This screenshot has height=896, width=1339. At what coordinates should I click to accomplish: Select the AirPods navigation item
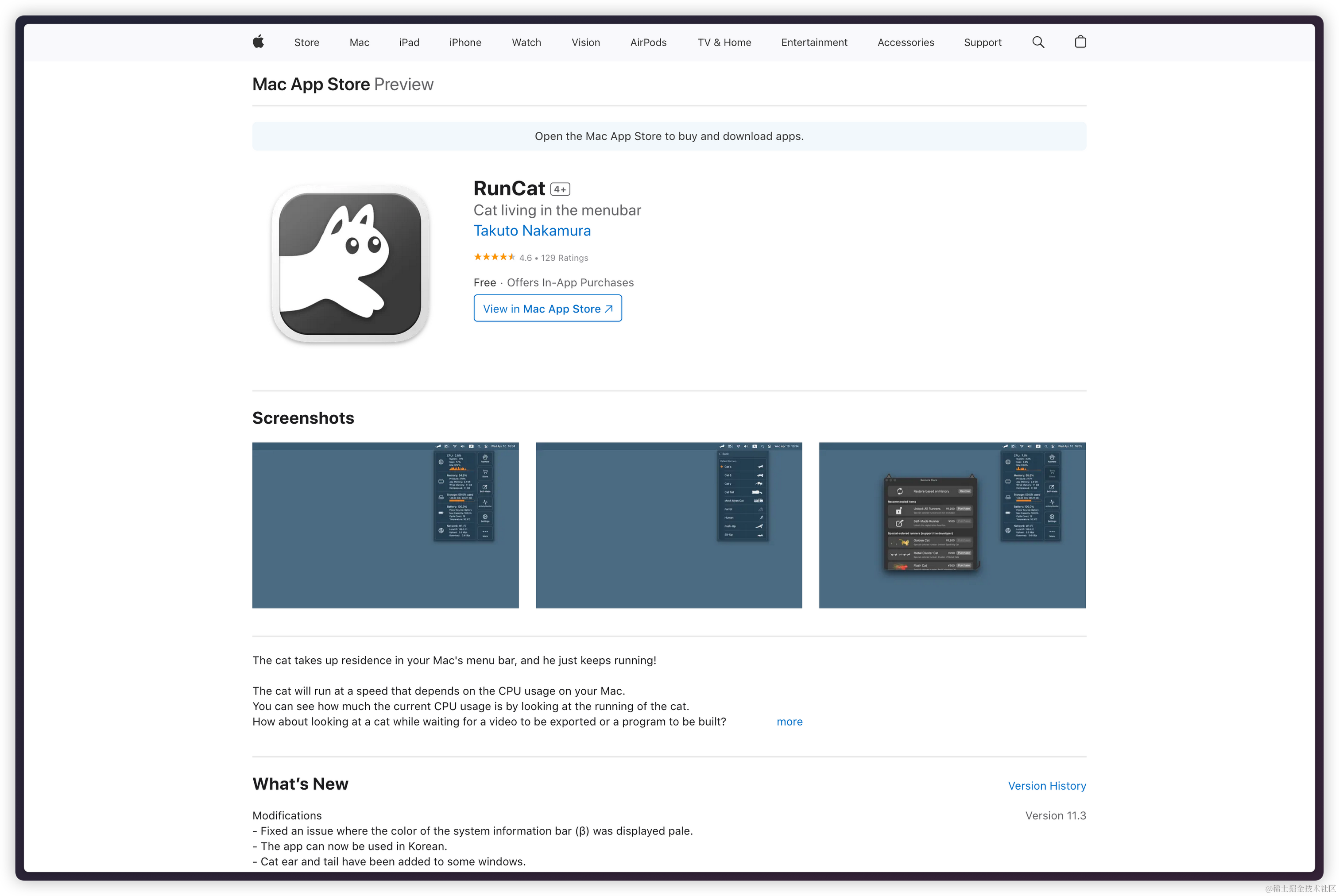tap(648, 42)
